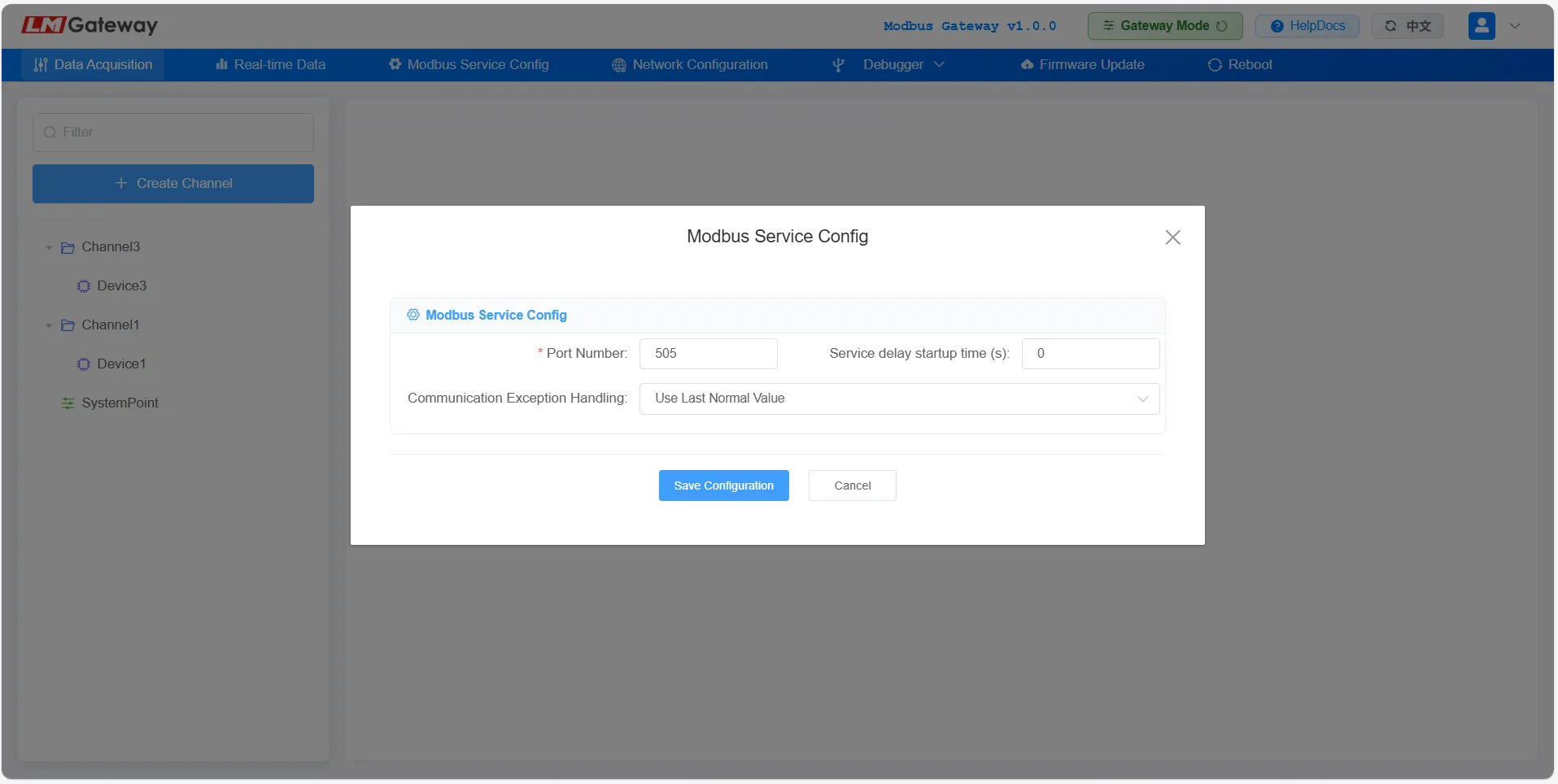Expand the user account menu chevron
This screenshot has height=784, width=1558.
click(1515, 26)
